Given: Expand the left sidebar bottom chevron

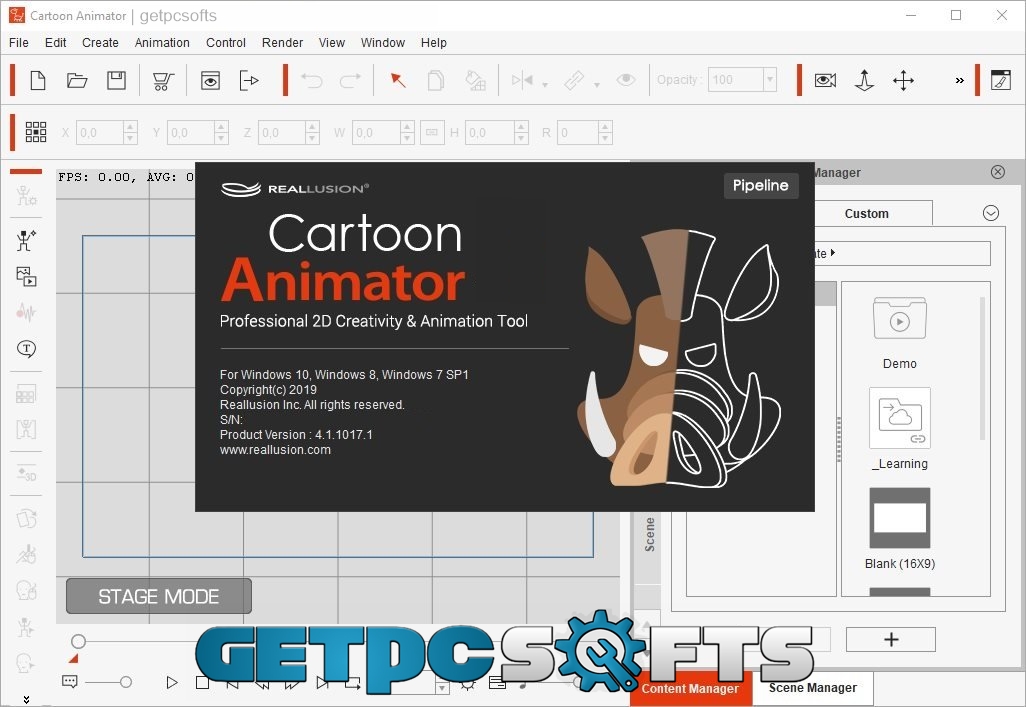Looking at the screenshot, I should coord(26,699).
